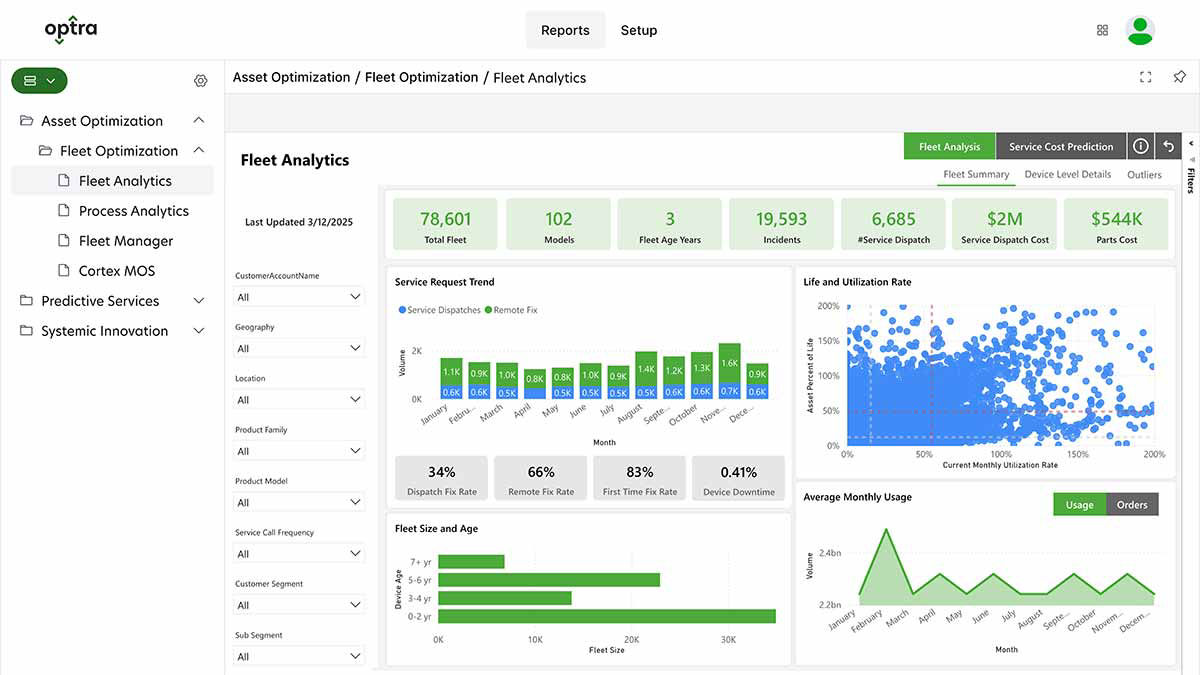Viewport: 1200px width, 675px height.
Task: Click the fullscreen expand icon in breadcrumb bar
Action: coord(1145,76)
